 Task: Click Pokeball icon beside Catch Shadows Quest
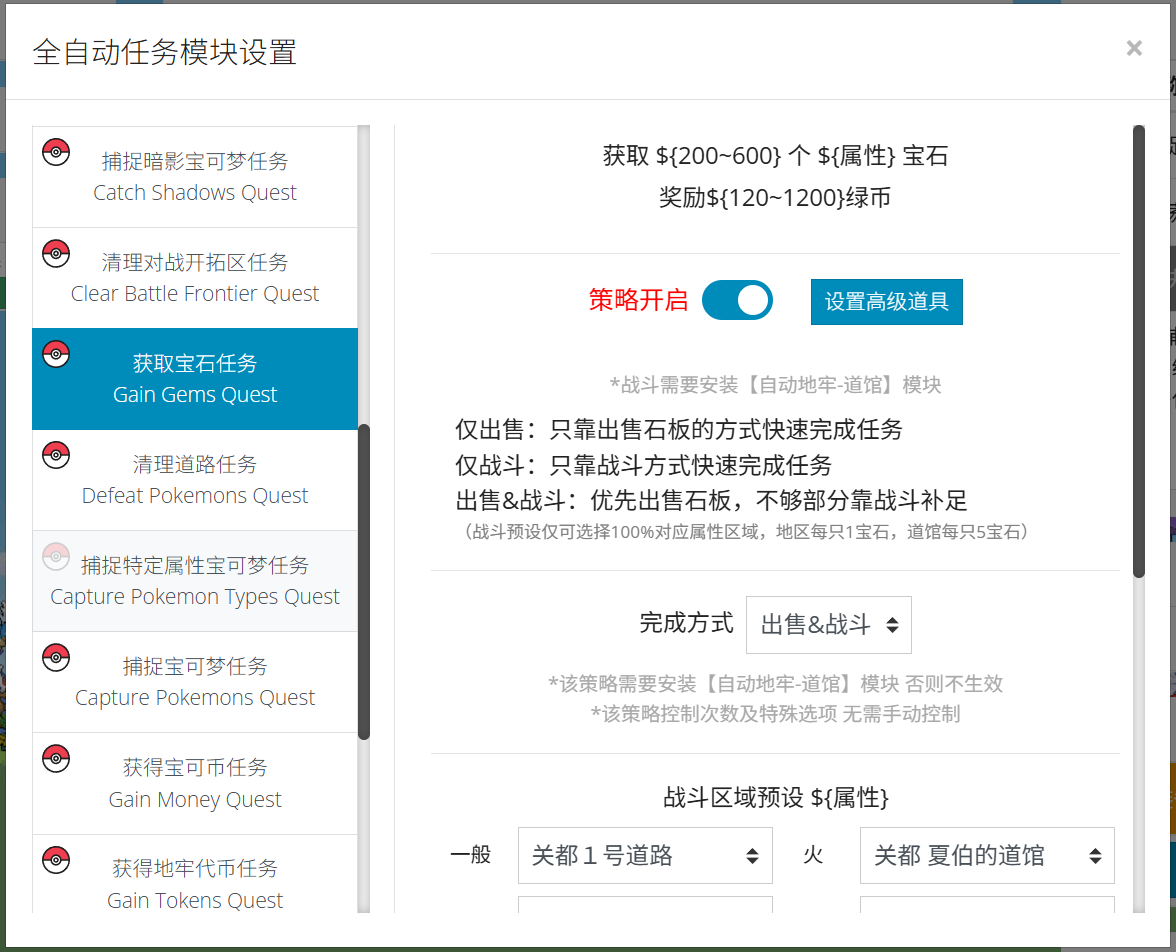click(56, 152)
